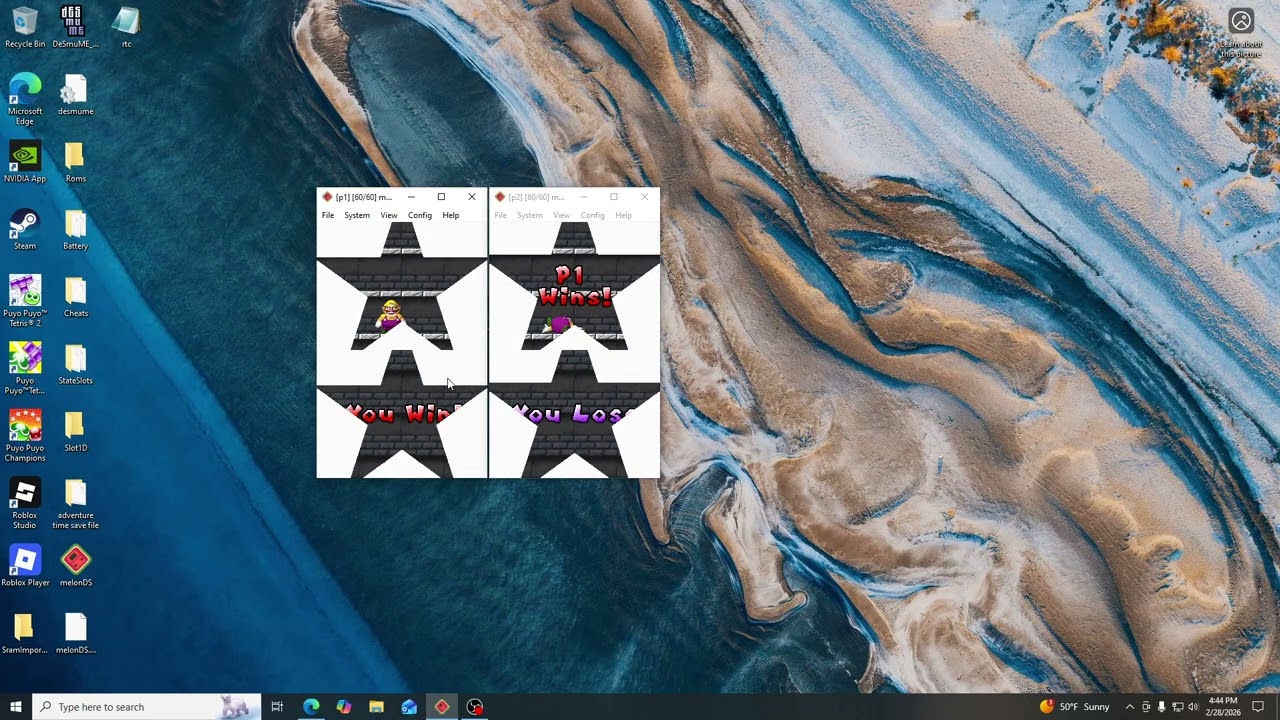Open File menu in p2 window
1280x720 pixels.
(500, 215)
